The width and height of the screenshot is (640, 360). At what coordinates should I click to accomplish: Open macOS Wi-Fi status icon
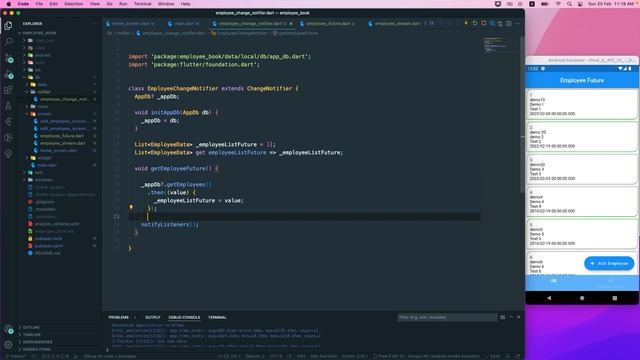[558, 4]
